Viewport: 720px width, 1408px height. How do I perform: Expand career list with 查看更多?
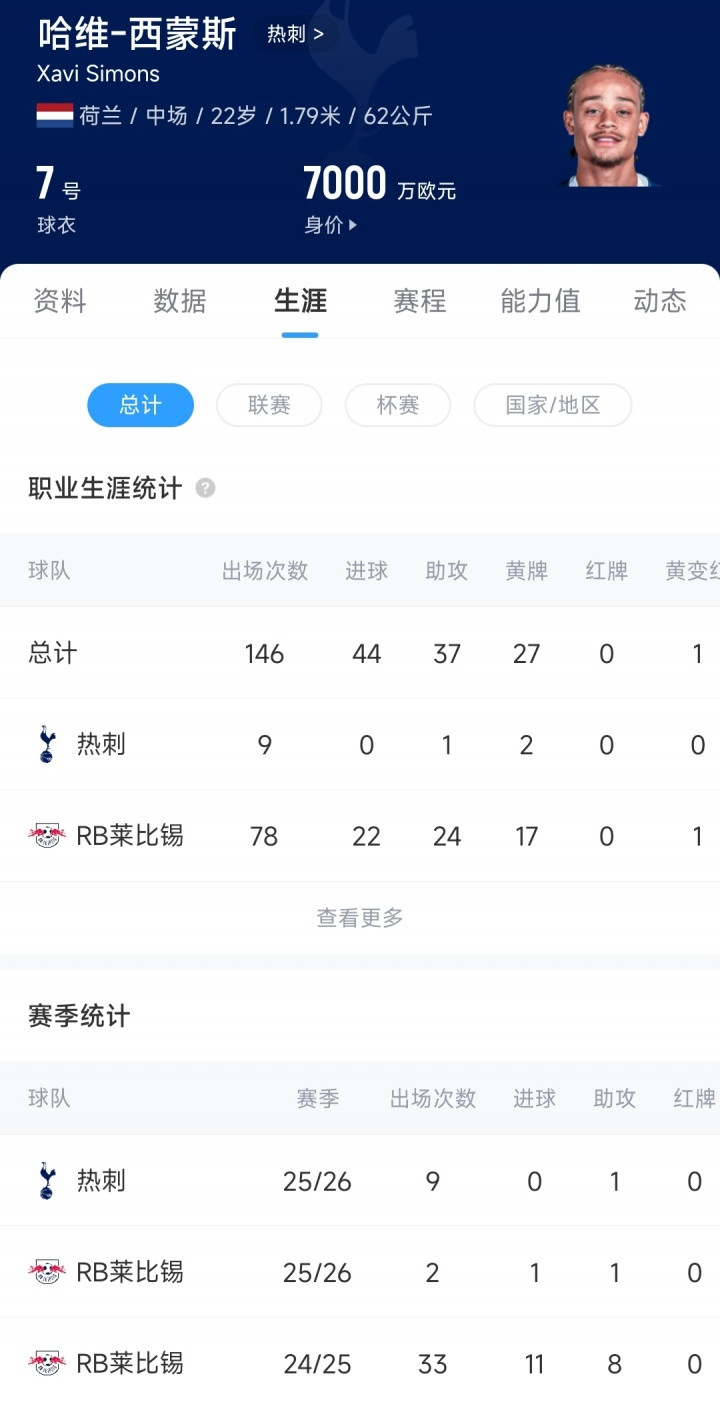360,918
